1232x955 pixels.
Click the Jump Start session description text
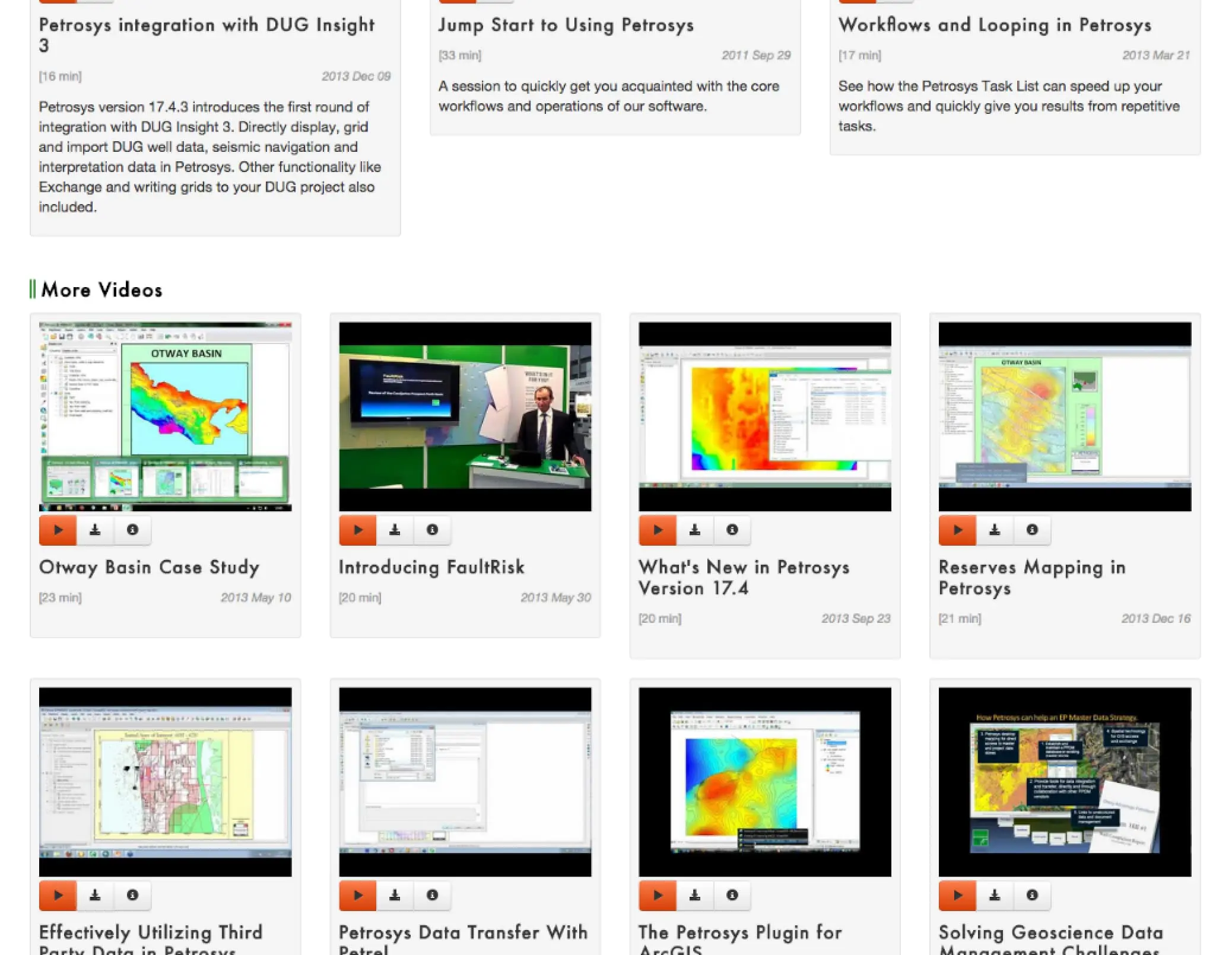[x=609, y=96]
